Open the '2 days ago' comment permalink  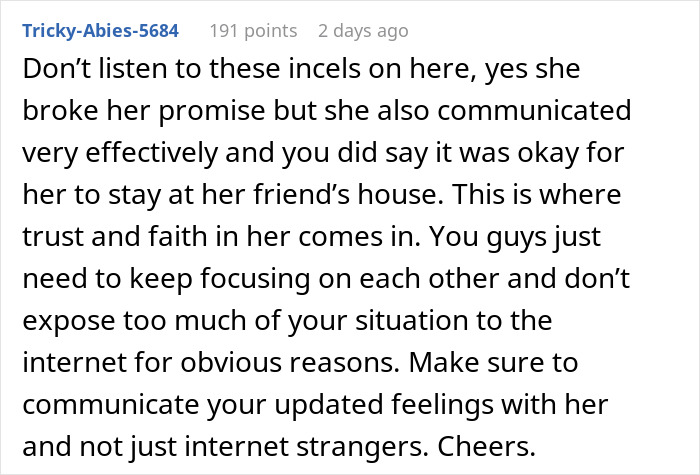click(x=363, y=31)
